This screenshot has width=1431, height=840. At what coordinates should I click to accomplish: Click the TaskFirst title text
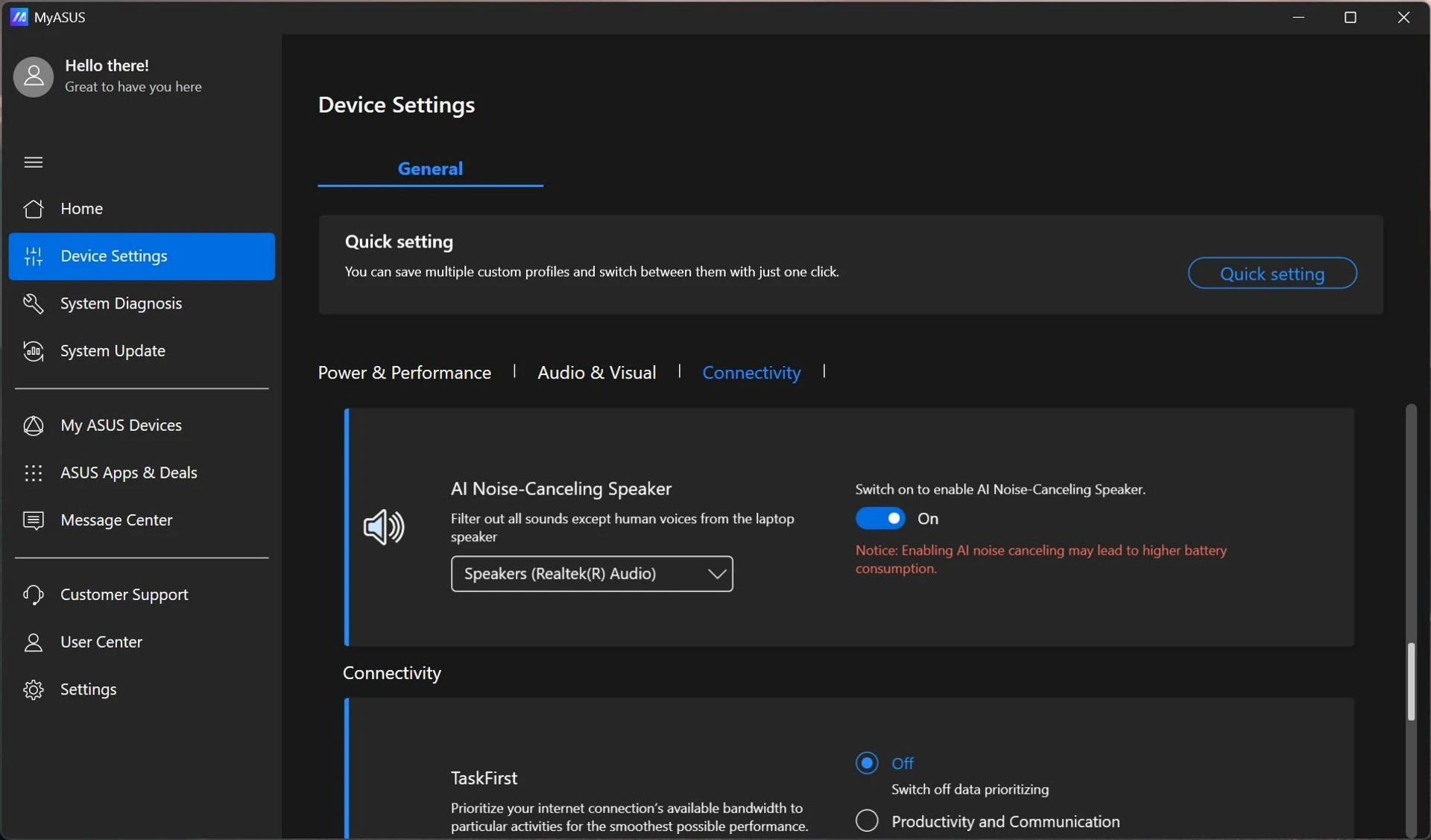click(x=484, y=777)
